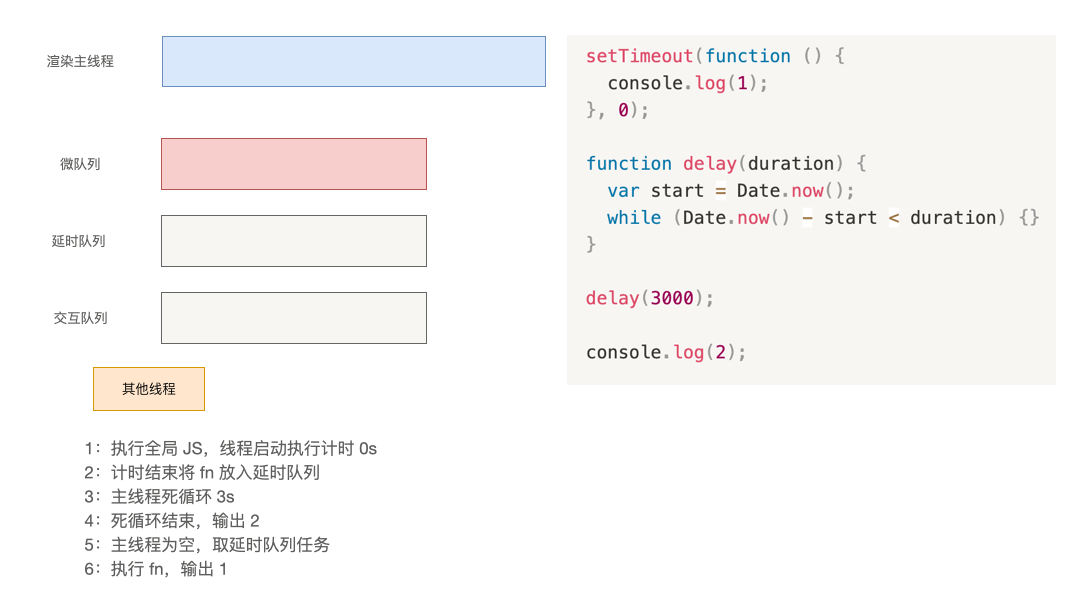Click the 交互队列 empty box
Screen dimensions: 1080x608
[x=294, y=318]
